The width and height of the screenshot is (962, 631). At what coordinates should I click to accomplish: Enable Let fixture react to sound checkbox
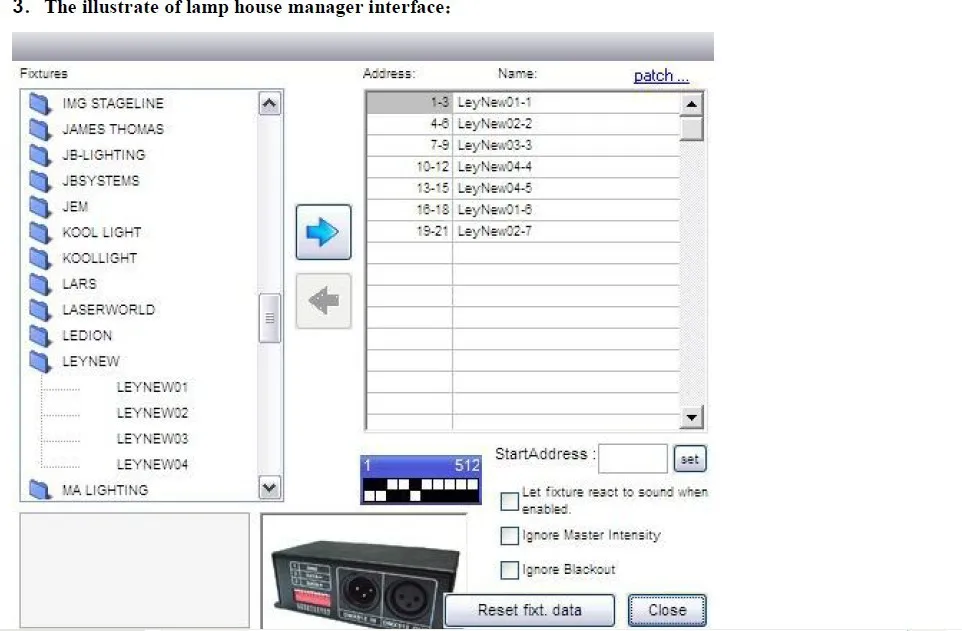(509, 501)
